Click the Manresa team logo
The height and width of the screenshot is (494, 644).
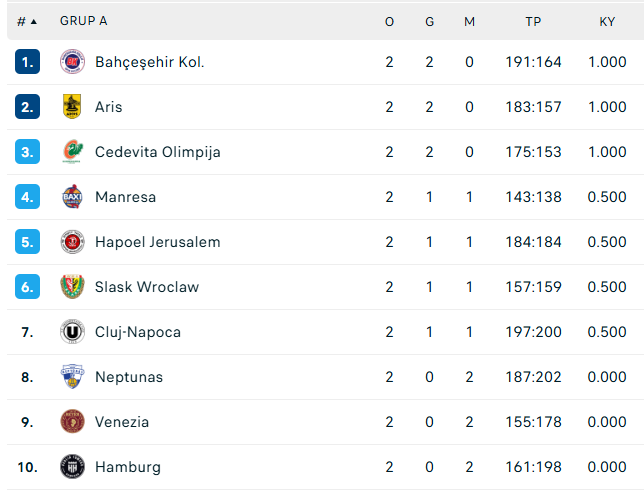(72, 197)
